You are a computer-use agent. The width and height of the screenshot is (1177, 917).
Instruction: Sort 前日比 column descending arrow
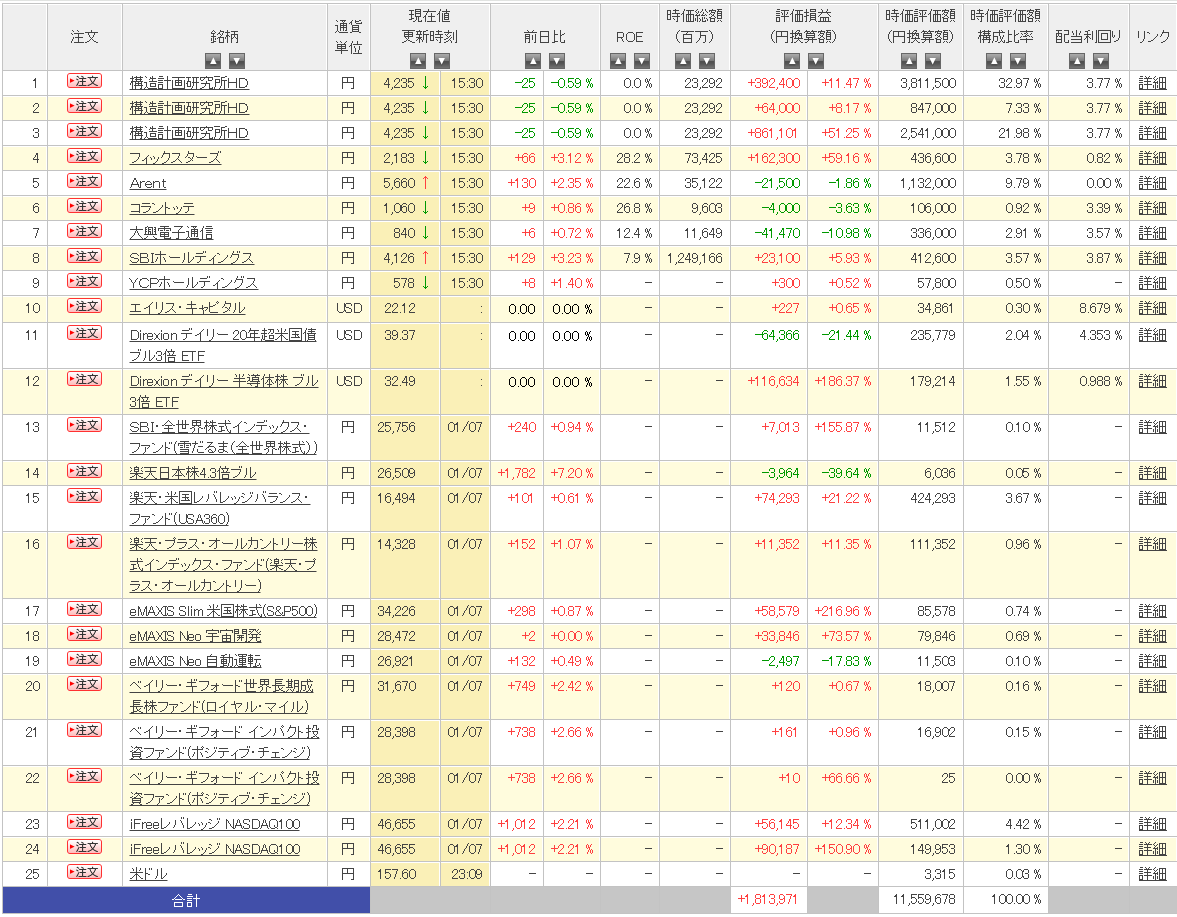557,61
